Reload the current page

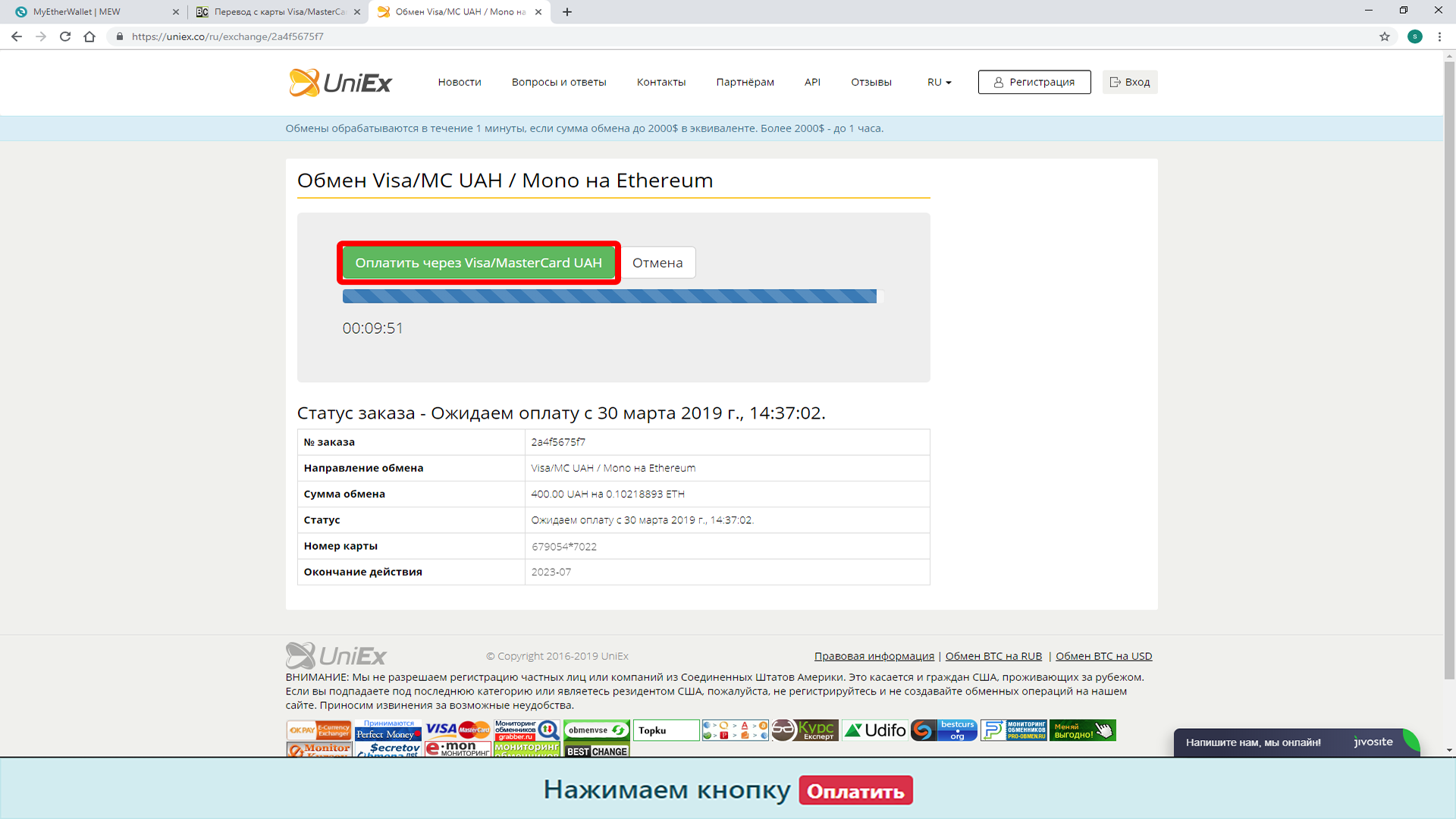[x=65, y=36]
